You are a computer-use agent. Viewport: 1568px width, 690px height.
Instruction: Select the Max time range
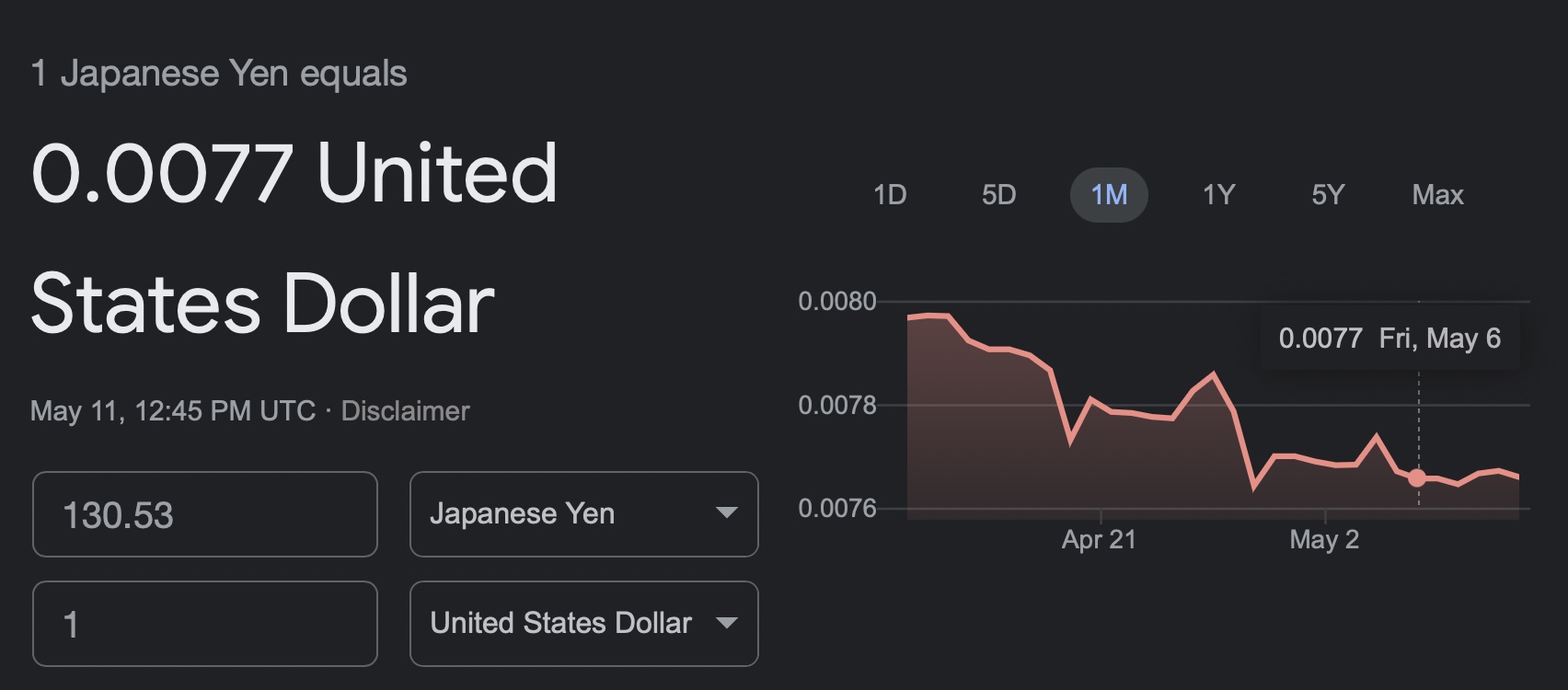click(x=1437, y=195)
